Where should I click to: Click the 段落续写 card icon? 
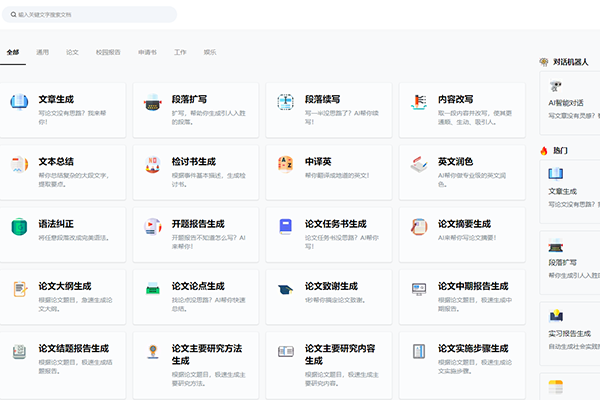285,102
